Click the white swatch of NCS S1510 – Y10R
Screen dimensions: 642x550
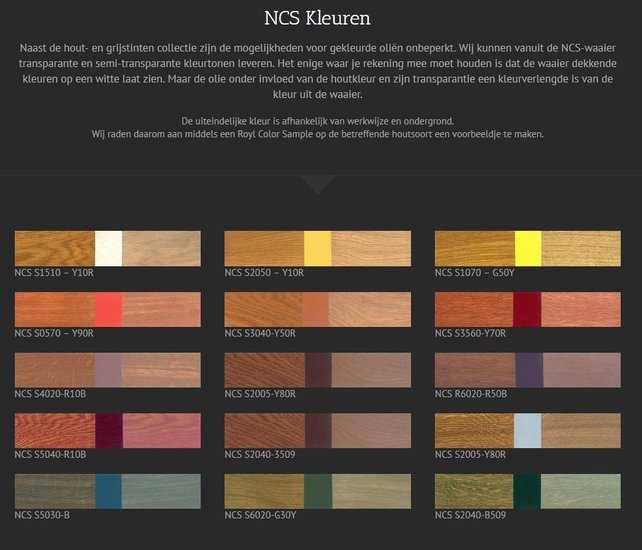tap(107, 248)
